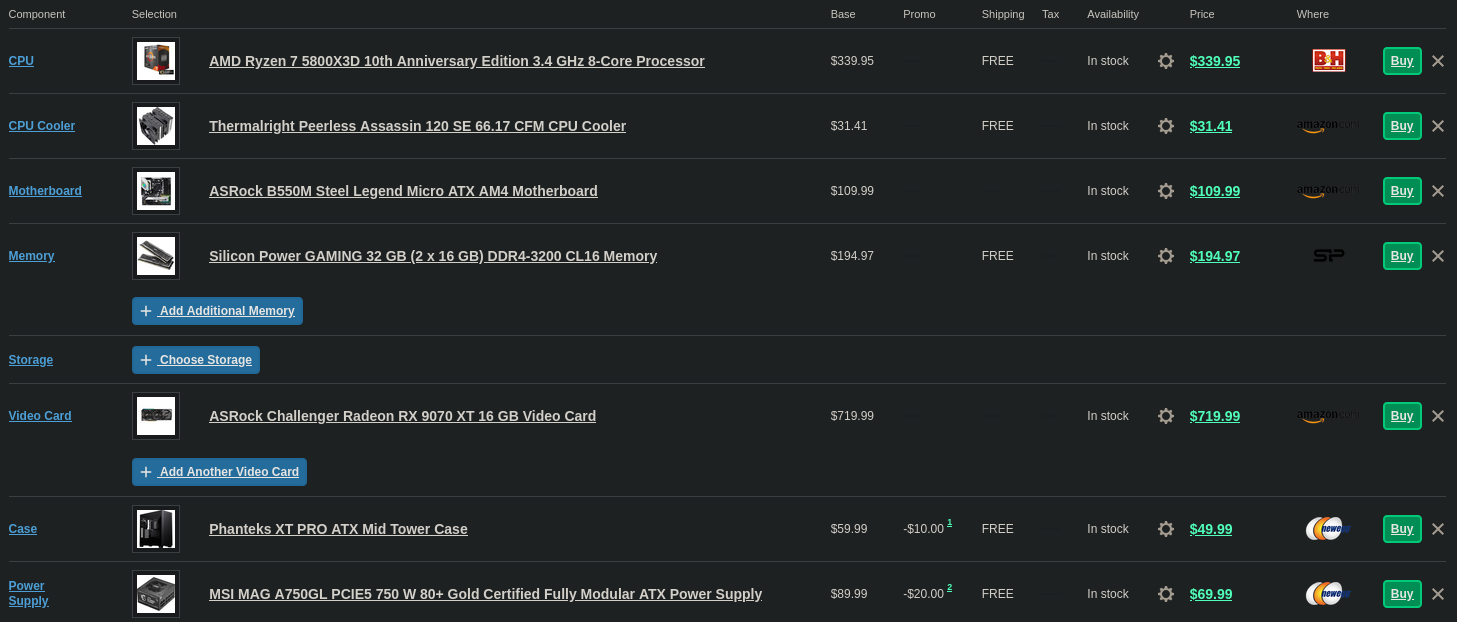Click the $69.99 power supply price link

[x=1211, y=594]
